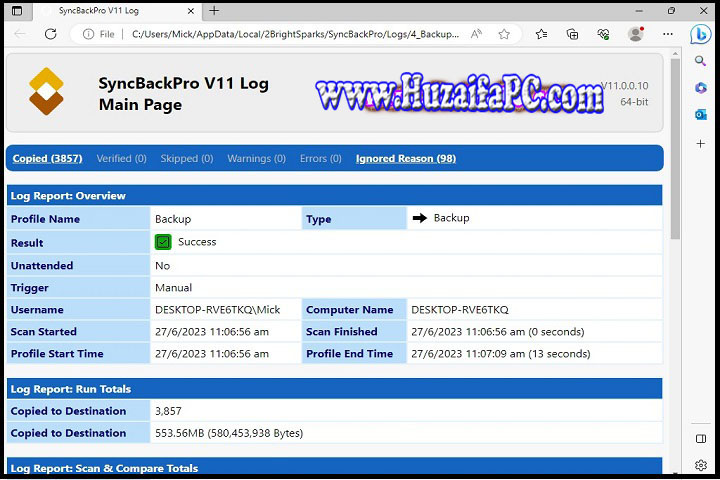
Task: Select the SyncBackPro V11 Log tab
Action: click(x=117, y=11)
